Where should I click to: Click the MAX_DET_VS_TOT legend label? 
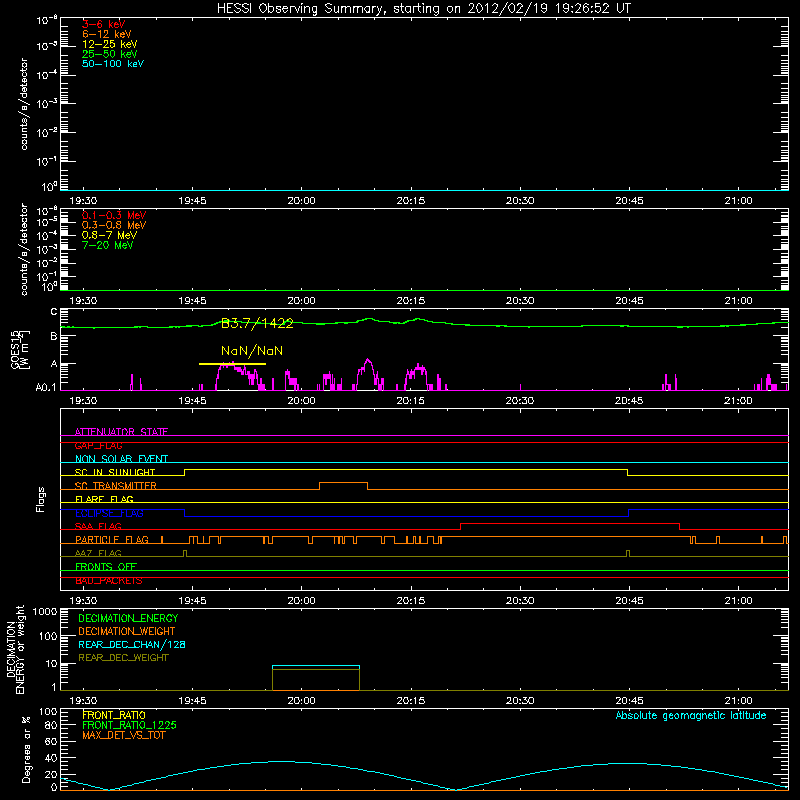[x=123, y=735]
